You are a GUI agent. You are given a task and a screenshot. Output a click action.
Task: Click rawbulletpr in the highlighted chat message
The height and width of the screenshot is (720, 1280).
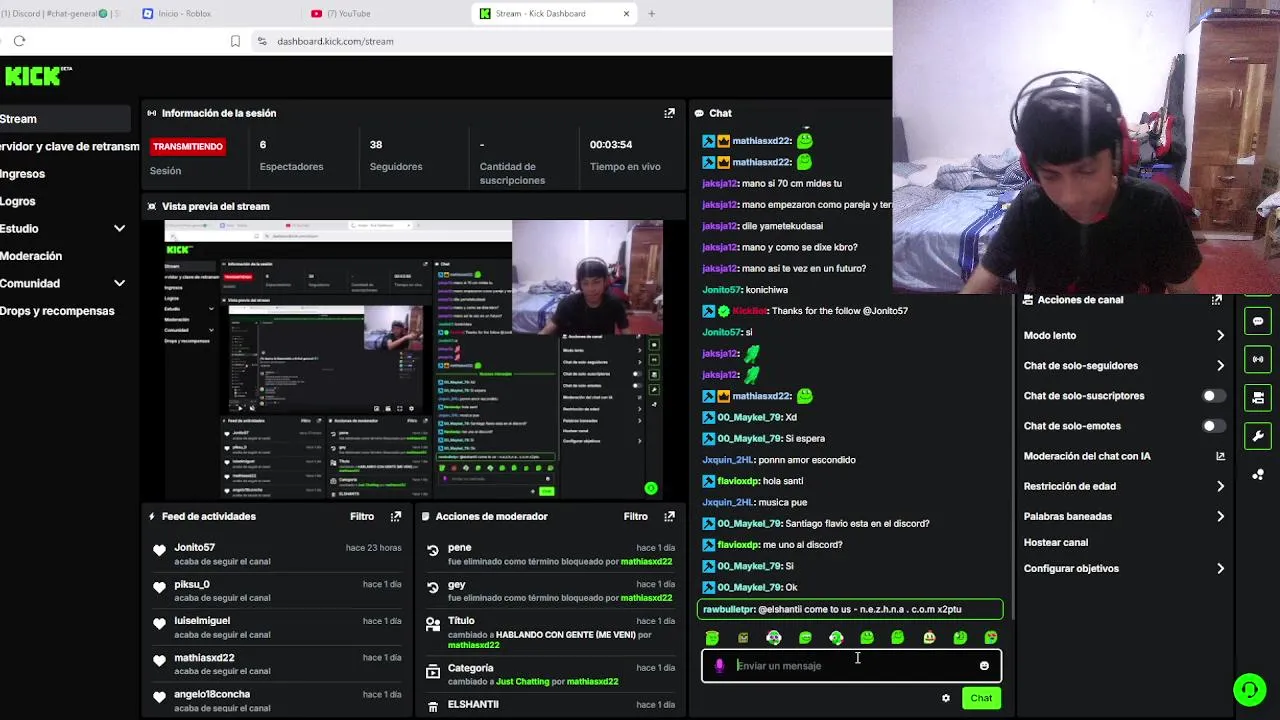(x=729, y=609)
